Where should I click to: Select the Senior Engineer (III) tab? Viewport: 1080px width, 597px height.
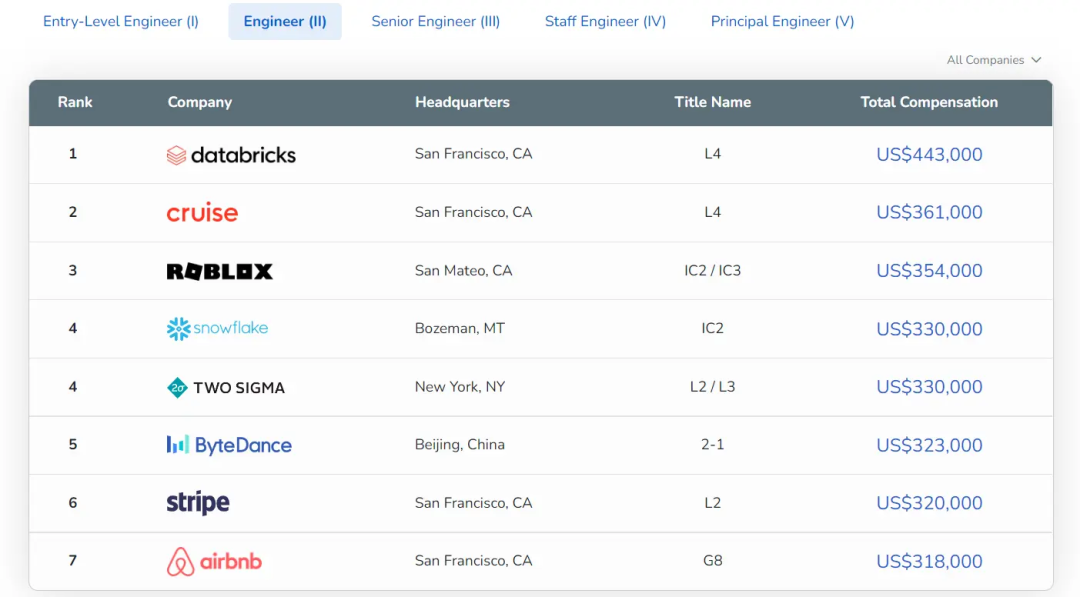tap(436, 21)
